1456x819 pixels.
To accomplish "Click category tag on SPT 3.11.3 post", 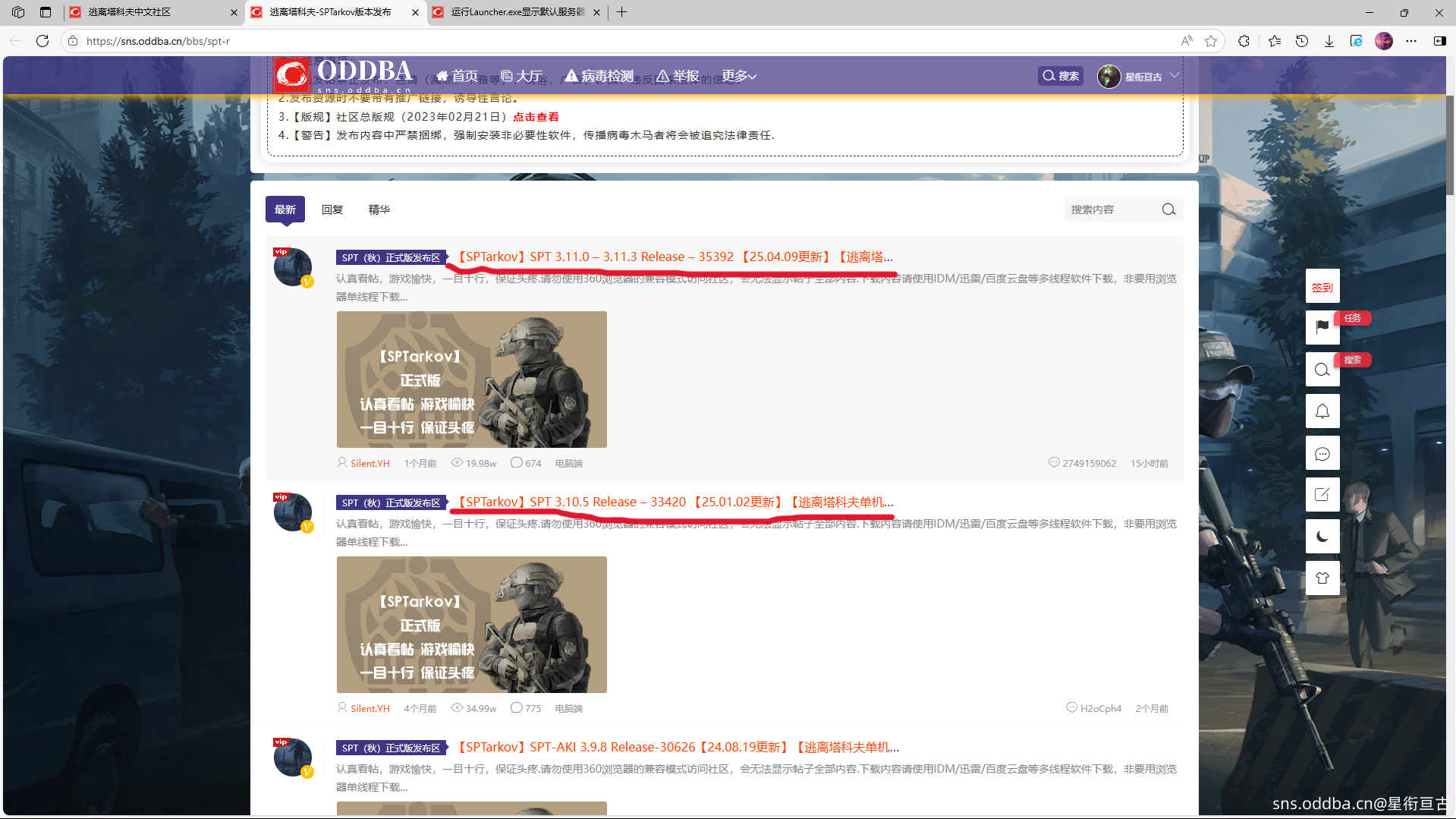I will coord(391,258).
